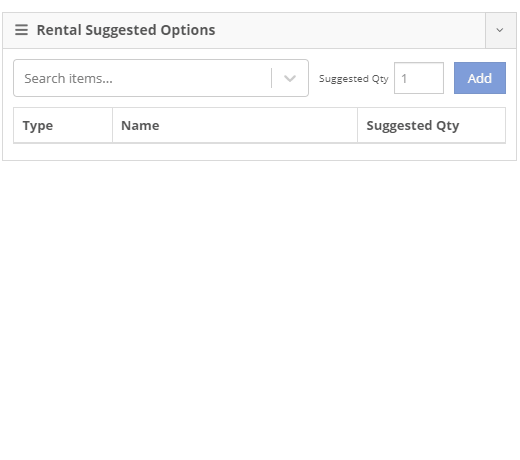Click the Type heading in the options table
520x460 pixels.
[38, 126]
